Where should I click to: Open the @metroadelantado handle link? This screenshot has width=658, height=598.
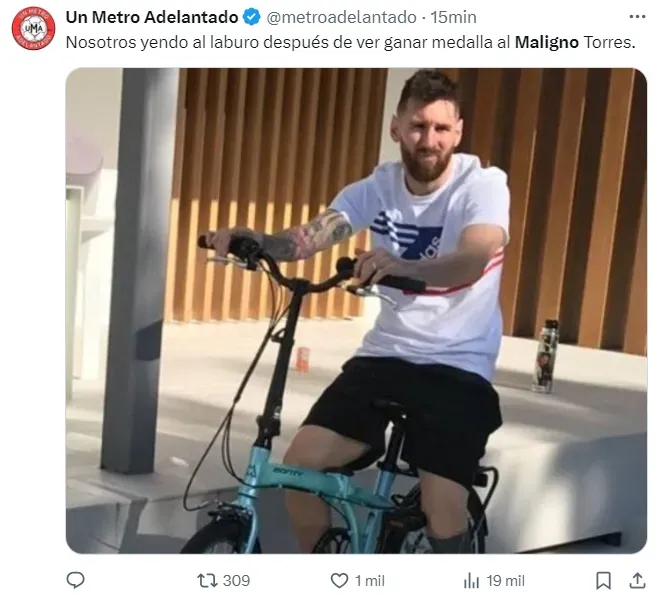tap(342, 18)
